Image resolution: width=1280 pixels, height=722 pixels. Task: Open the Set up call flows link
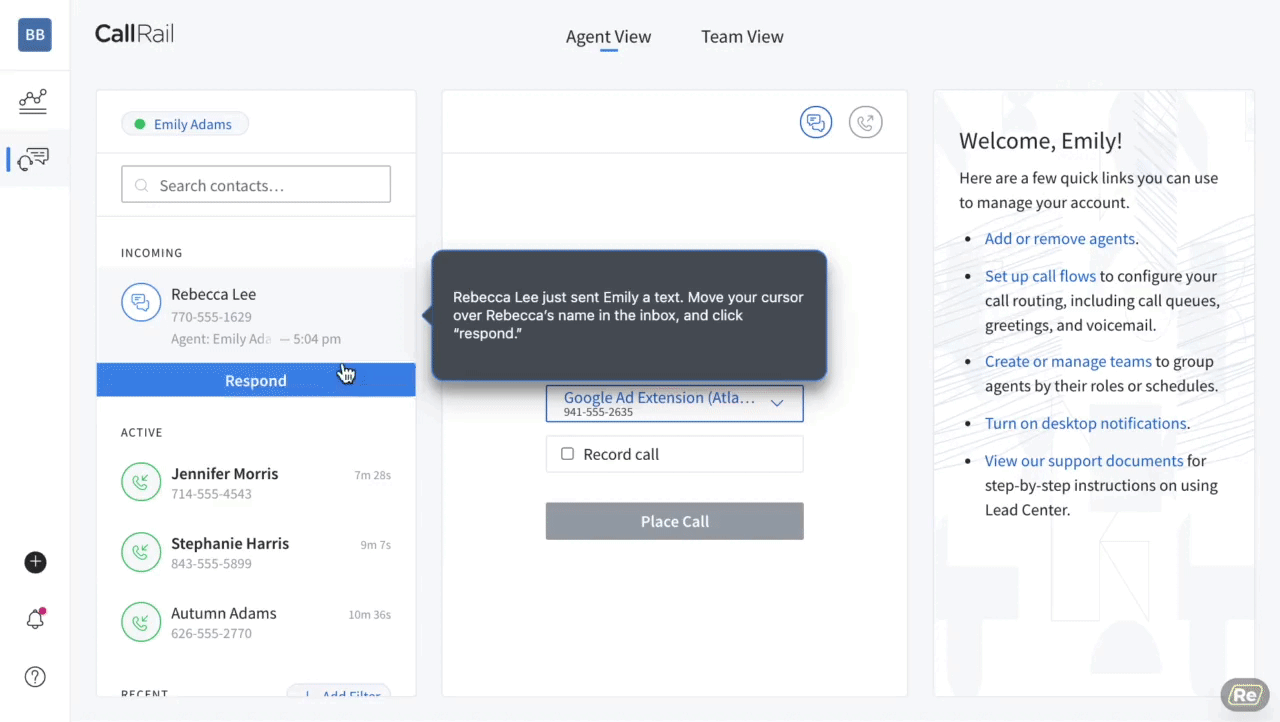tap(1040, 276)
